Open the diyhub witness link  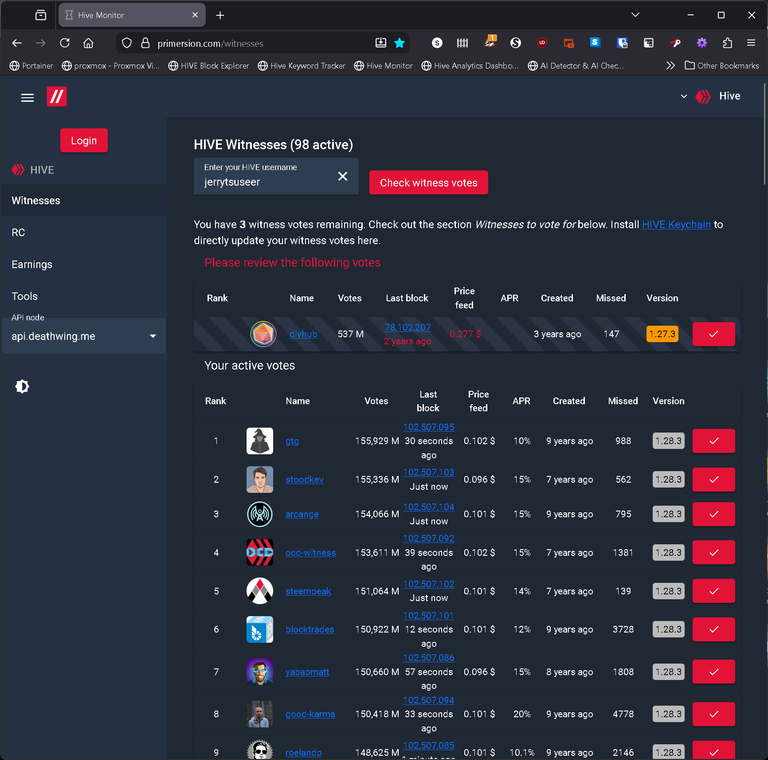[303, 334]
